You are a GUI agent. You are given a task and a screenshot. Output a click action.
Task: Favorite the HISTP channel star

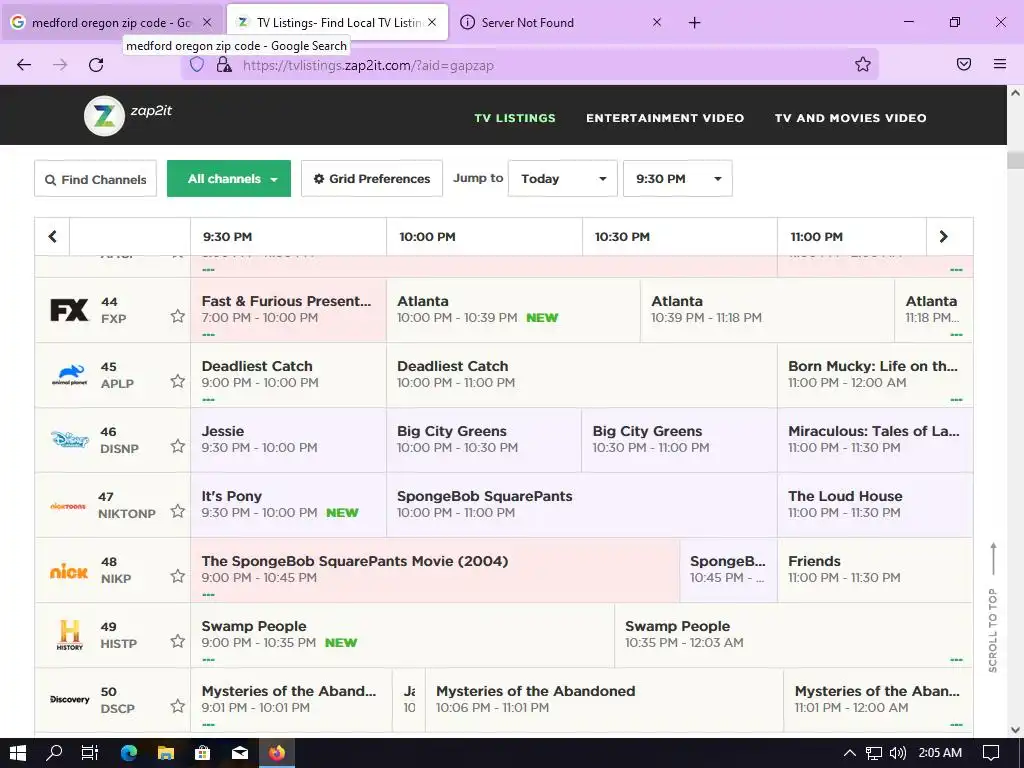coord(178,641)
